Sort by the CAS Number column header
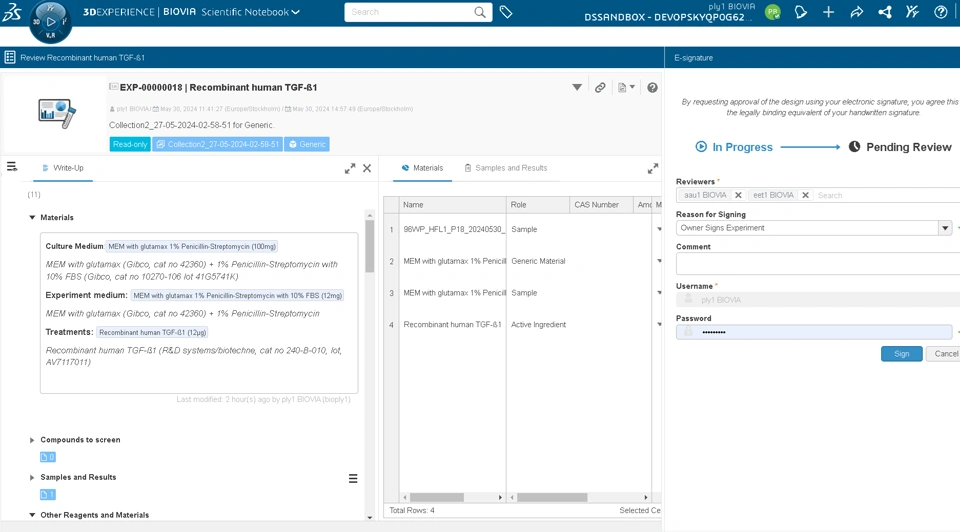This screenshot has height=532, width=960. point(601,205)
